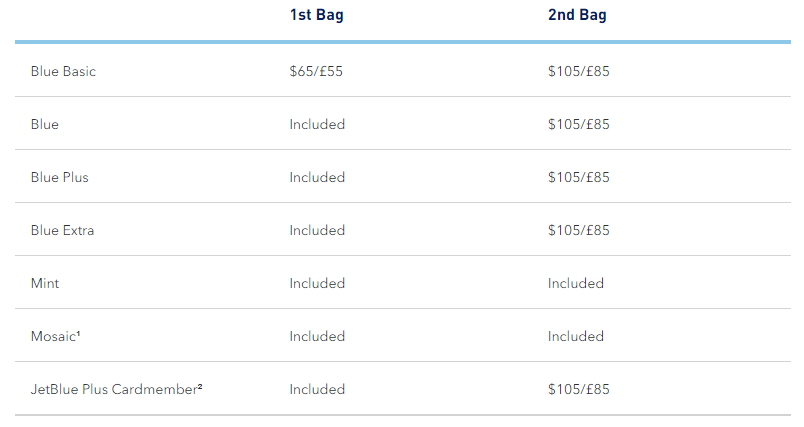
Task: Click "Included" in the Blue fare row
Action: (x=317, y=125)
